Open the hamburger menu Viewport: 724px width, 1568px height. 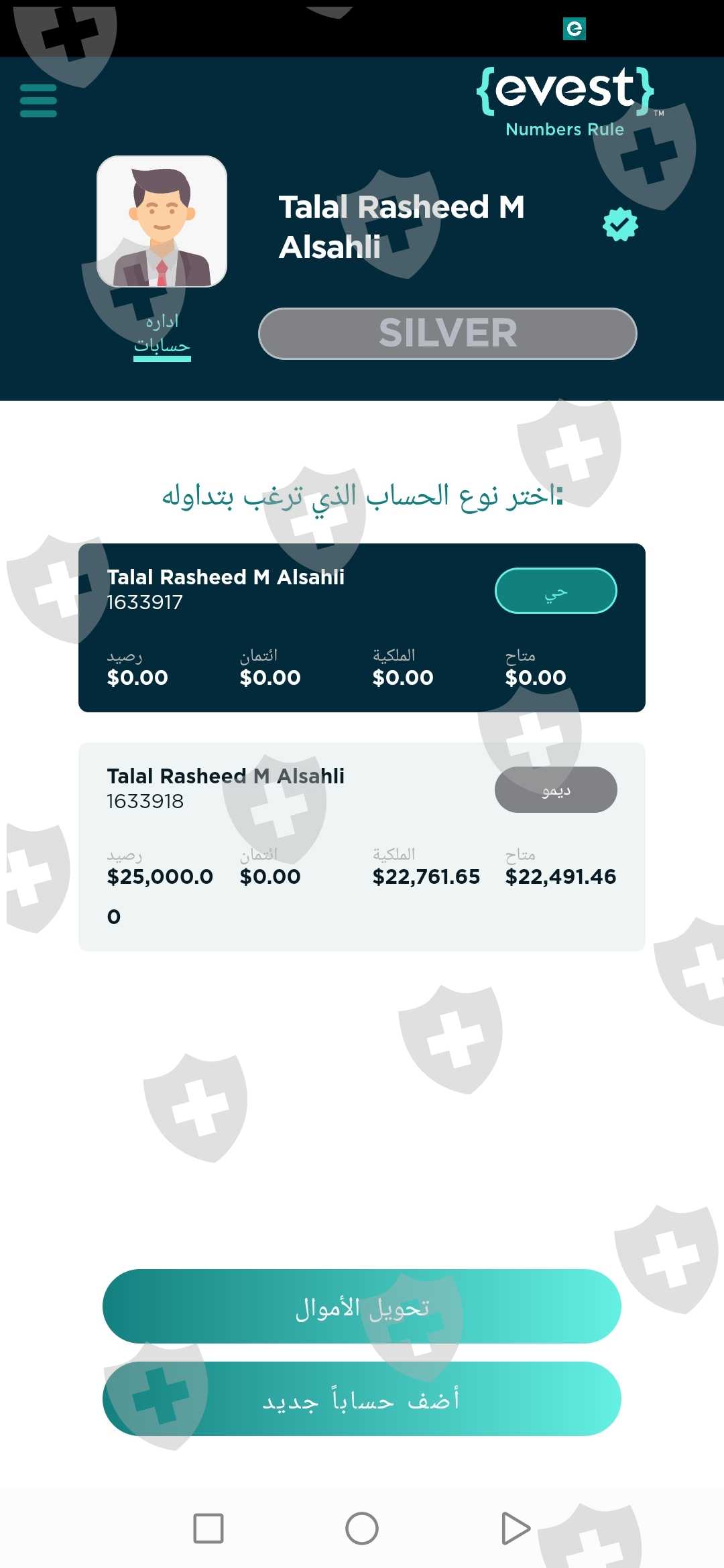click(38, 101)
